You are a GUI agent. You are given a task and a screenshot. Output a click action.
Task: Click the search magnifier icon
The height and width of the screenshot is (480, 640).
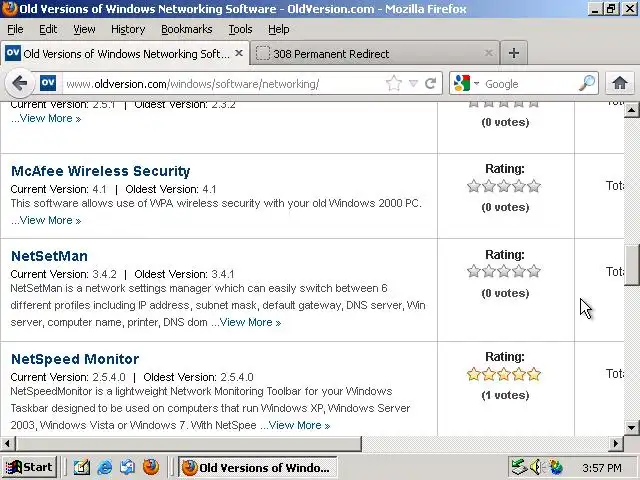pyautogui.click(x=587, y=84)
